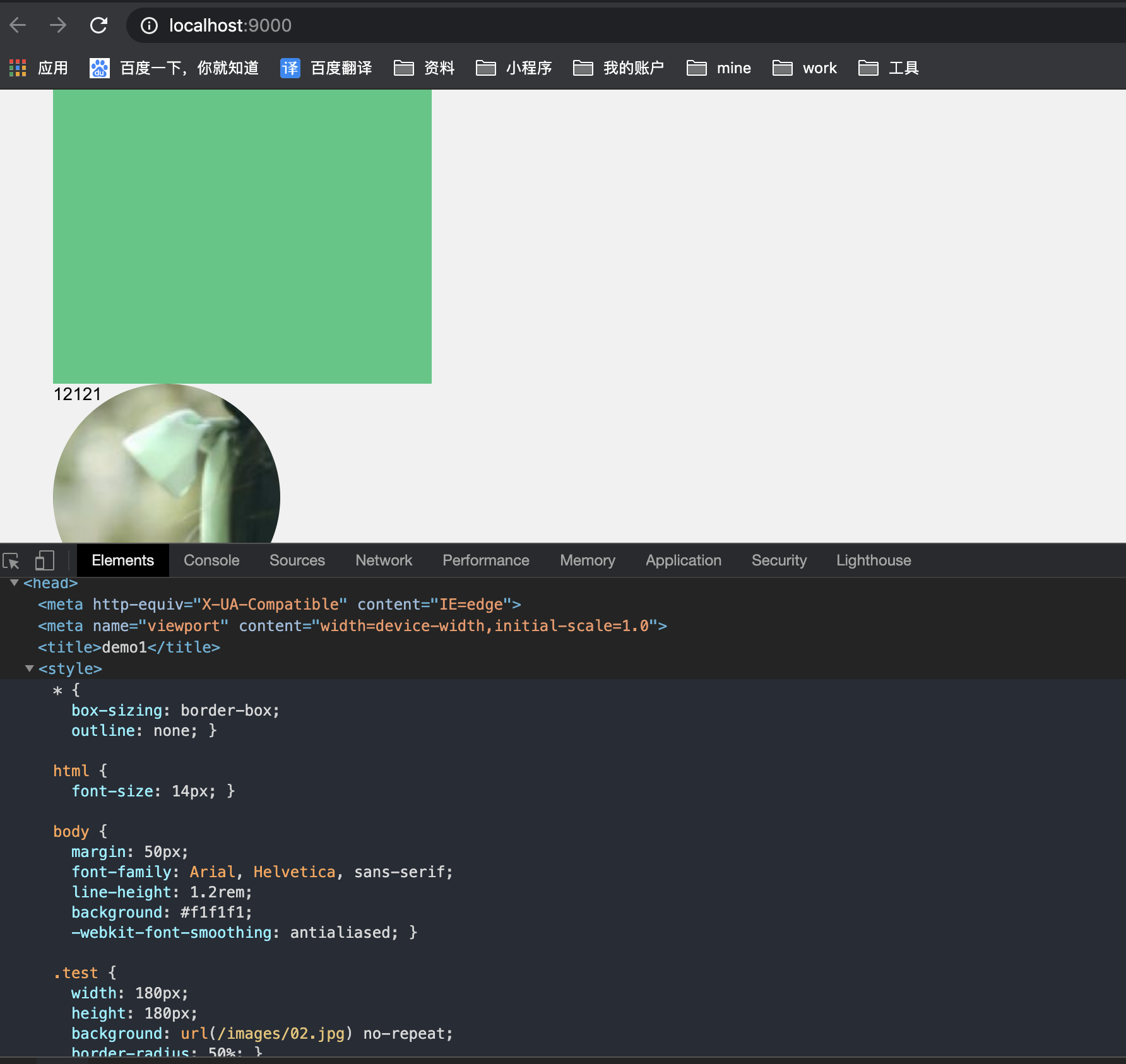Switch to the Memory tab
The image size is (1126, 1064).
tap(588, 560)
